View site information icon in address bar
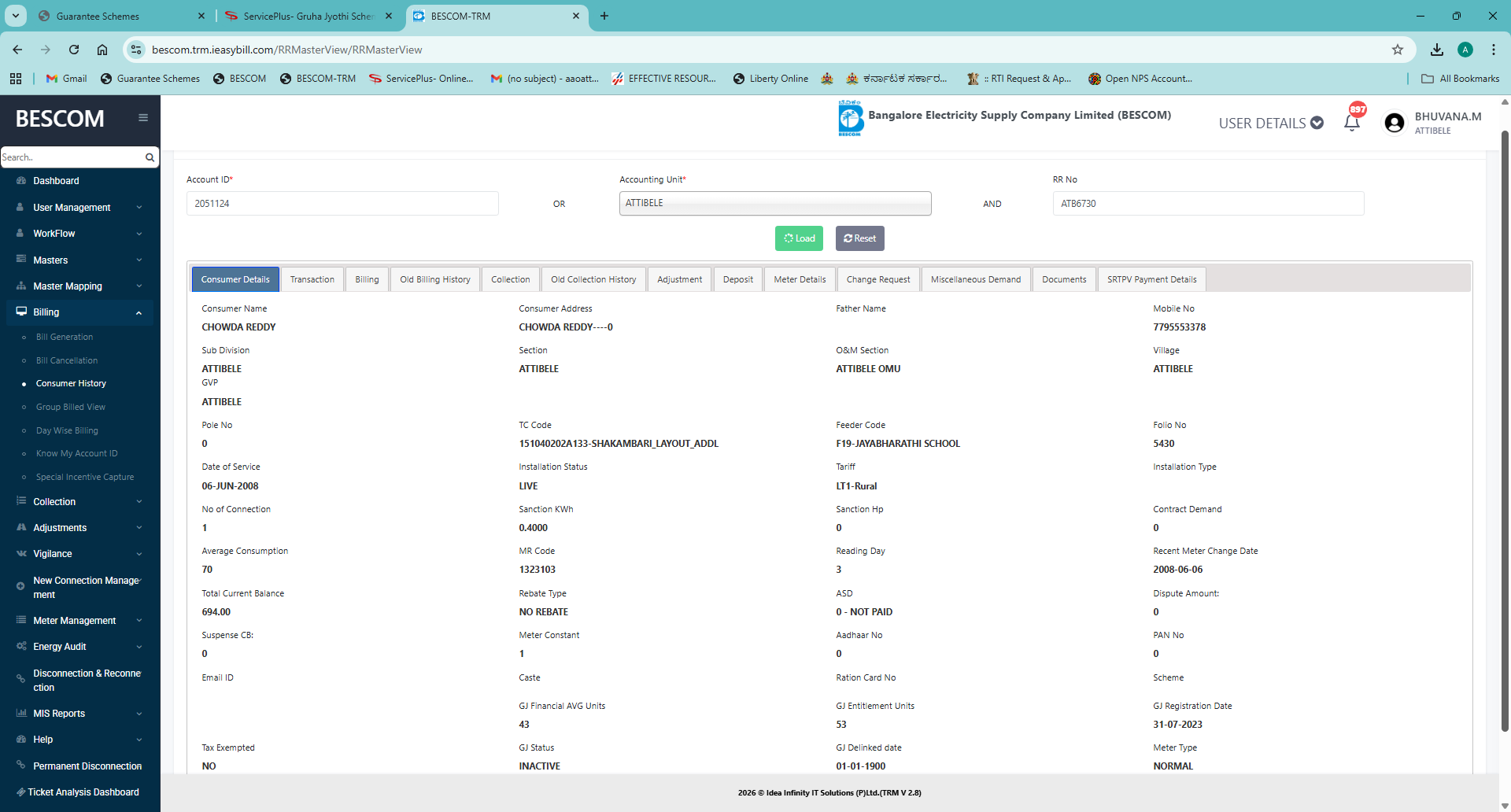The width and height of the screenshot is (1511, 812). click(136, 50)
